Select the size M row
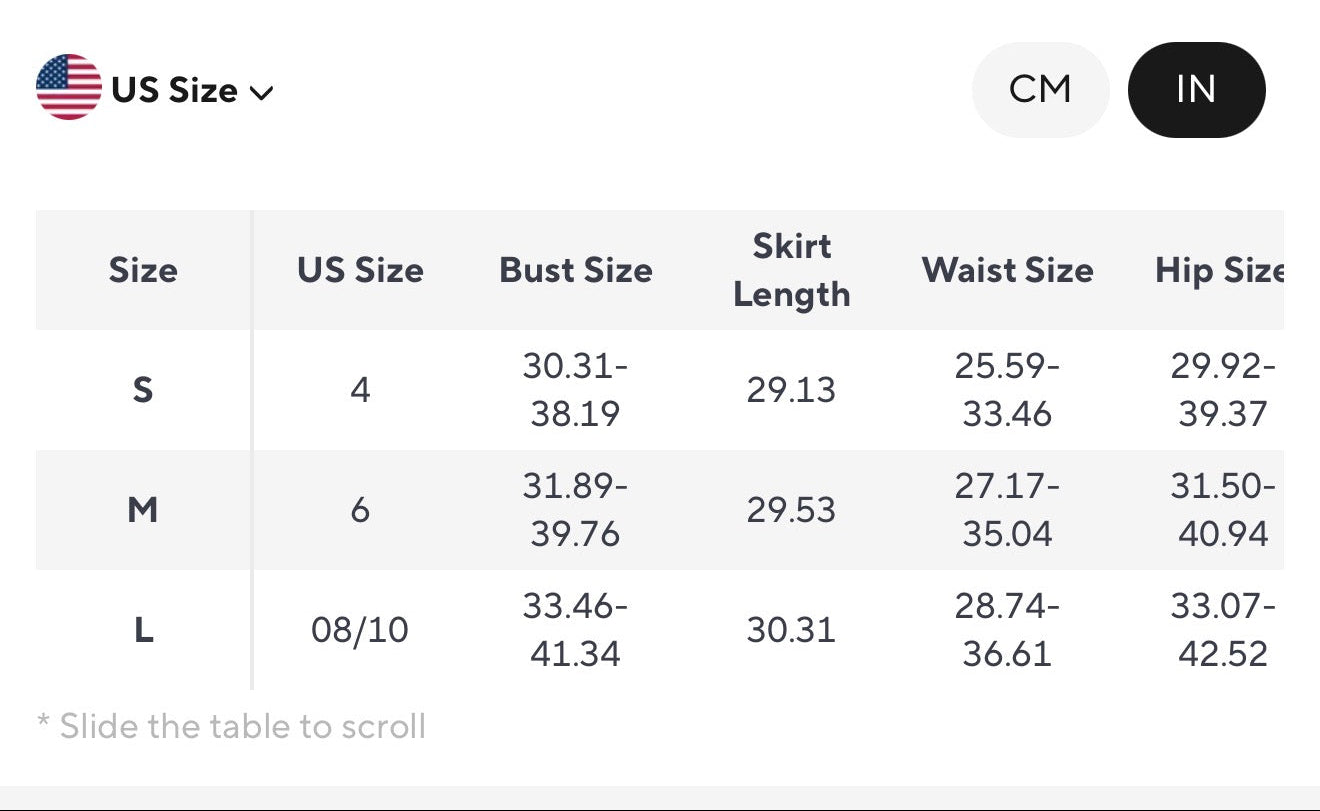The image size is (1320, 811). (142, 510)
